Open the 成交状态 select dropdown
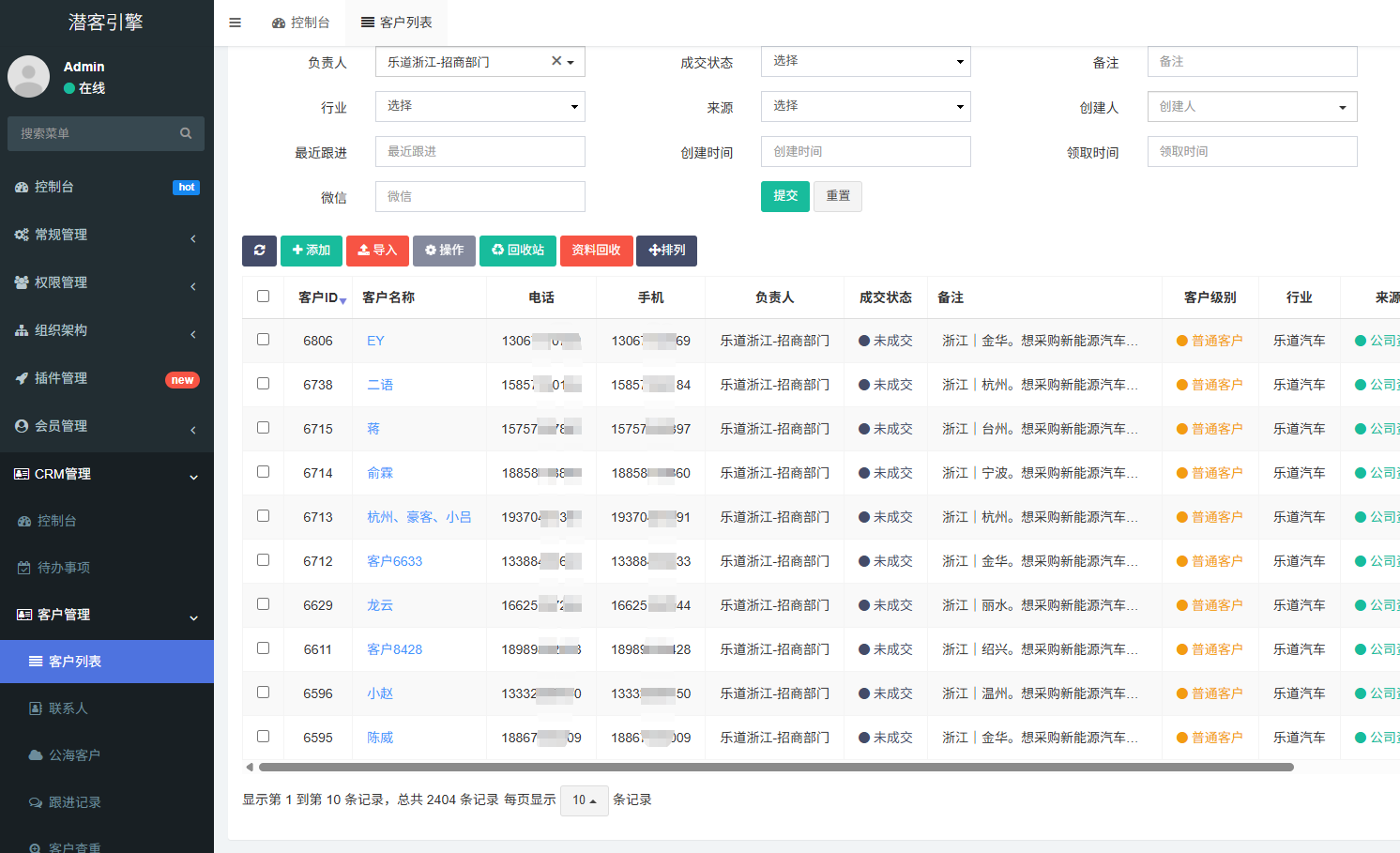1400x853 pixels. 865,61
